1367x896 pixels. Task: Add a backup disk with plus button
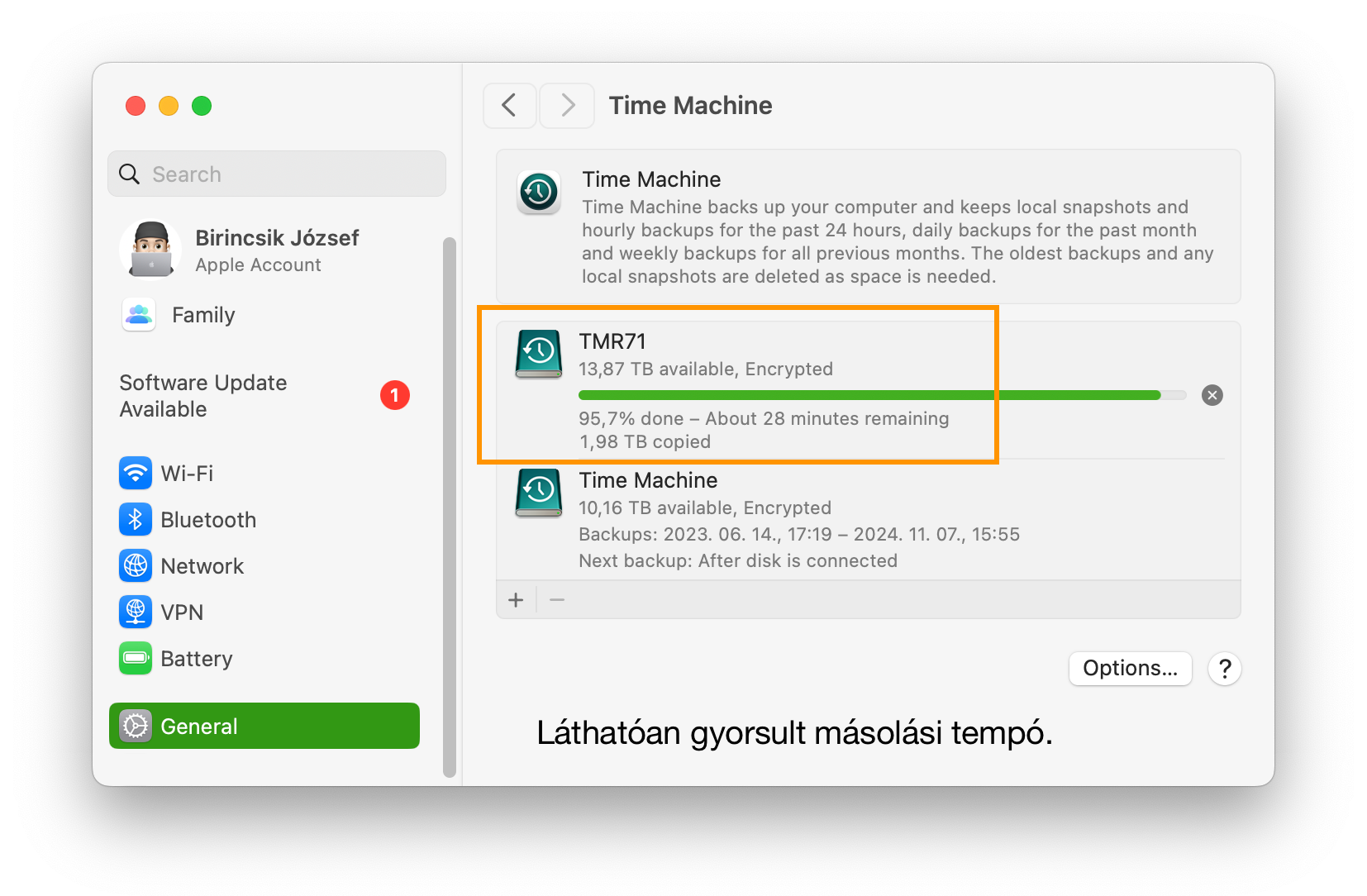tap(516, 600)
